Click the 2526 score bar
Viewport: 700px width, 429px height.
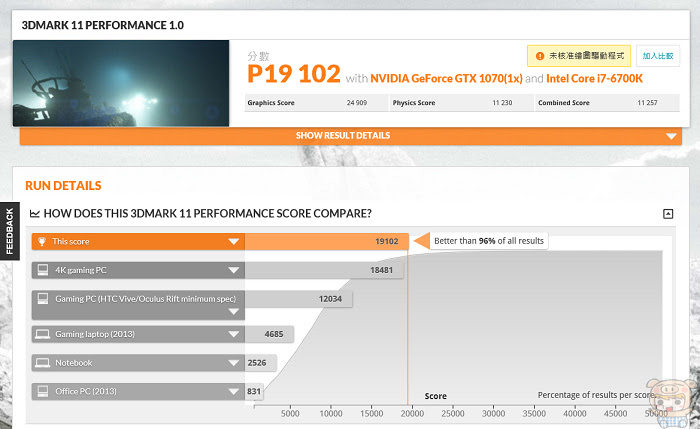[260, 363]
